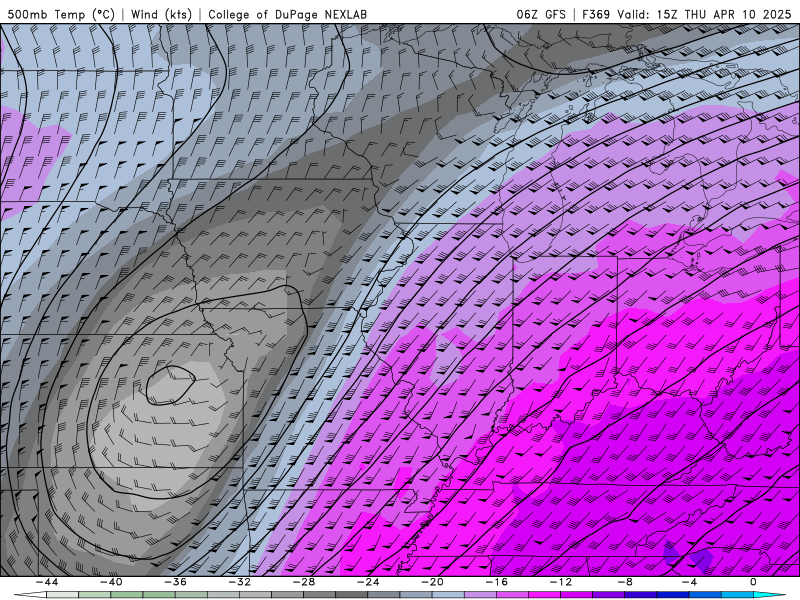
Task: Click the -40 color scale label
Action: [111, 582]
